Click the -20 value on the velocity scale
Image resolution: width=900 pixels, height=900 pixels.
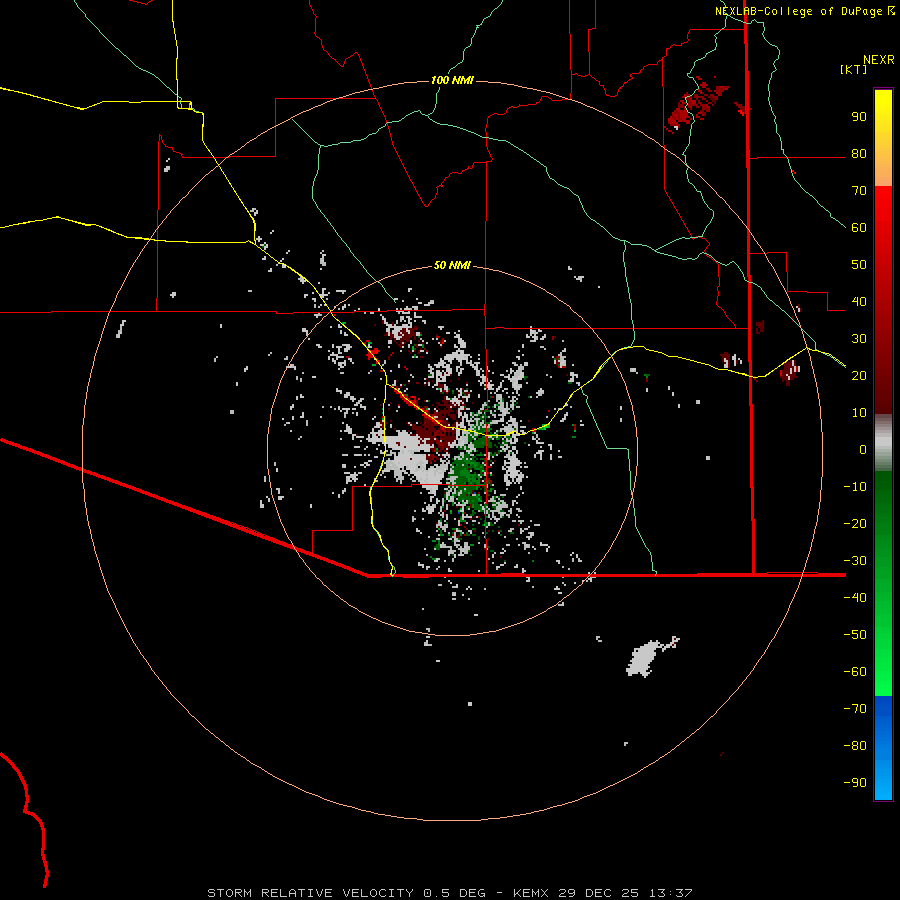(x=855, y=523)
